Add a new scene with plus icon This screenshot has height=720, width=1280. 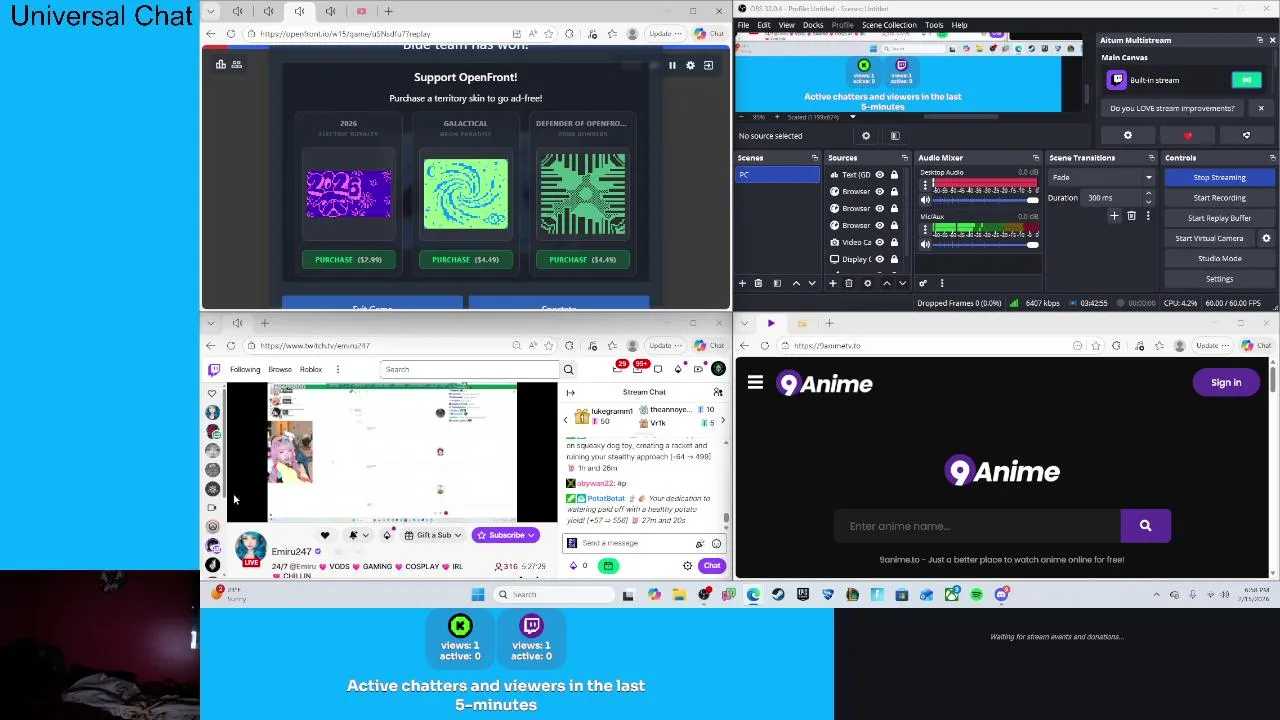[x=743, y=283]
